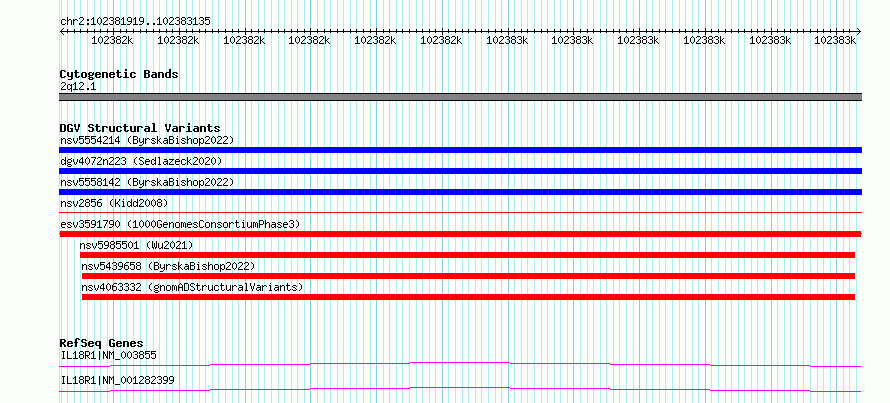The image size is (890, 403).
Task: Select the magenta IL18R1|NM_003855 gene line
Action: (x=460, y=364)
